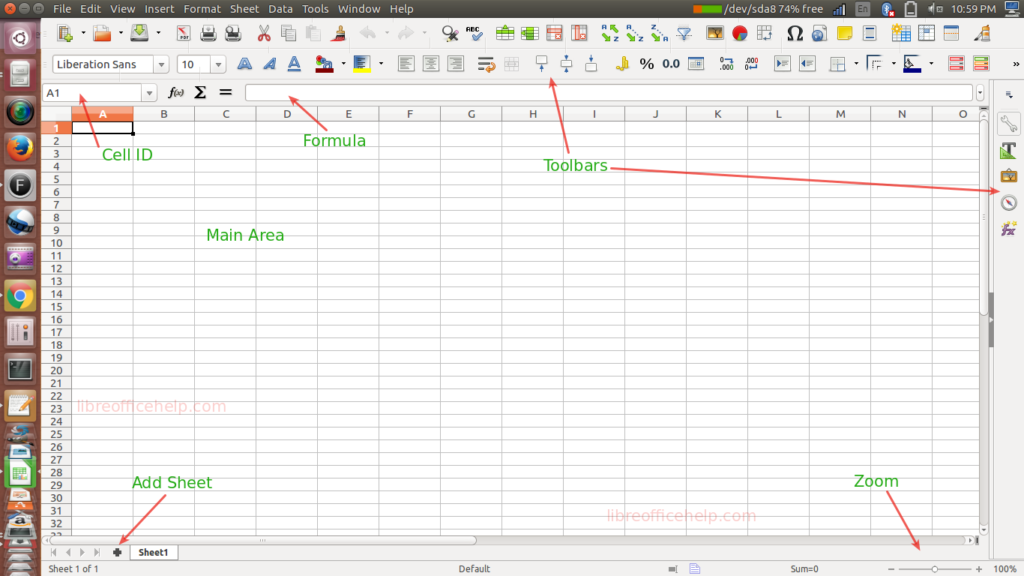This screenshot has height=576, width=1024.
Task: Apply bold text formatting
Action: [x=244, y=63]
